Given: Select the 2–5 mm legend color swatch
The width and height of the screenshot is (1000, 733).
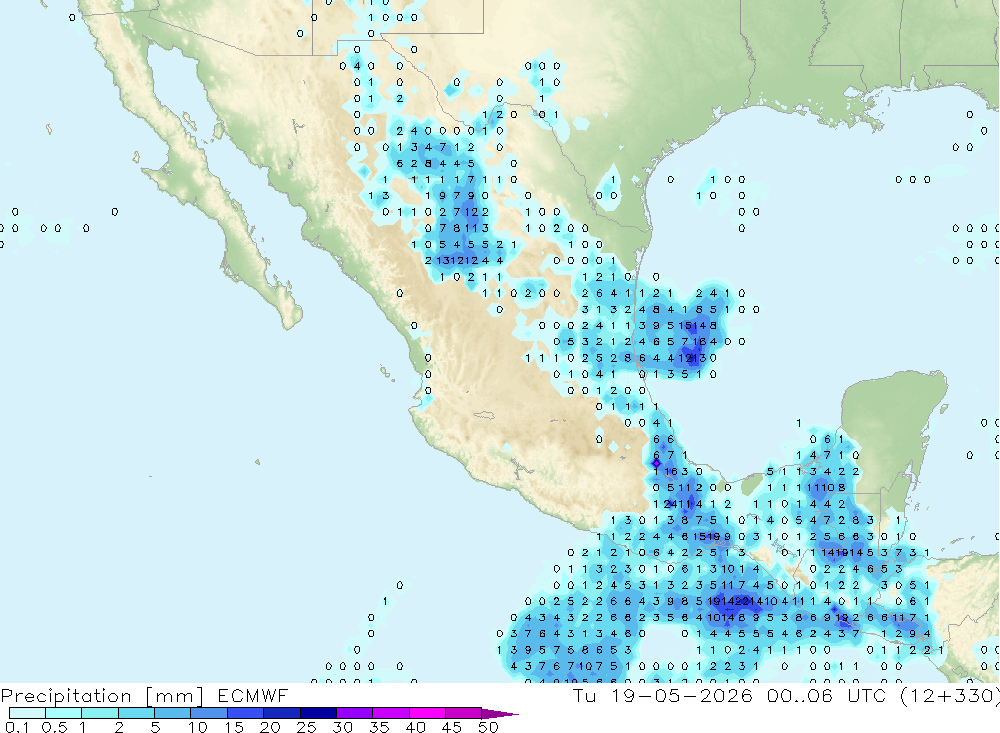Looking at the screenshot, I should pyautogui.click(x=136, y=713).
